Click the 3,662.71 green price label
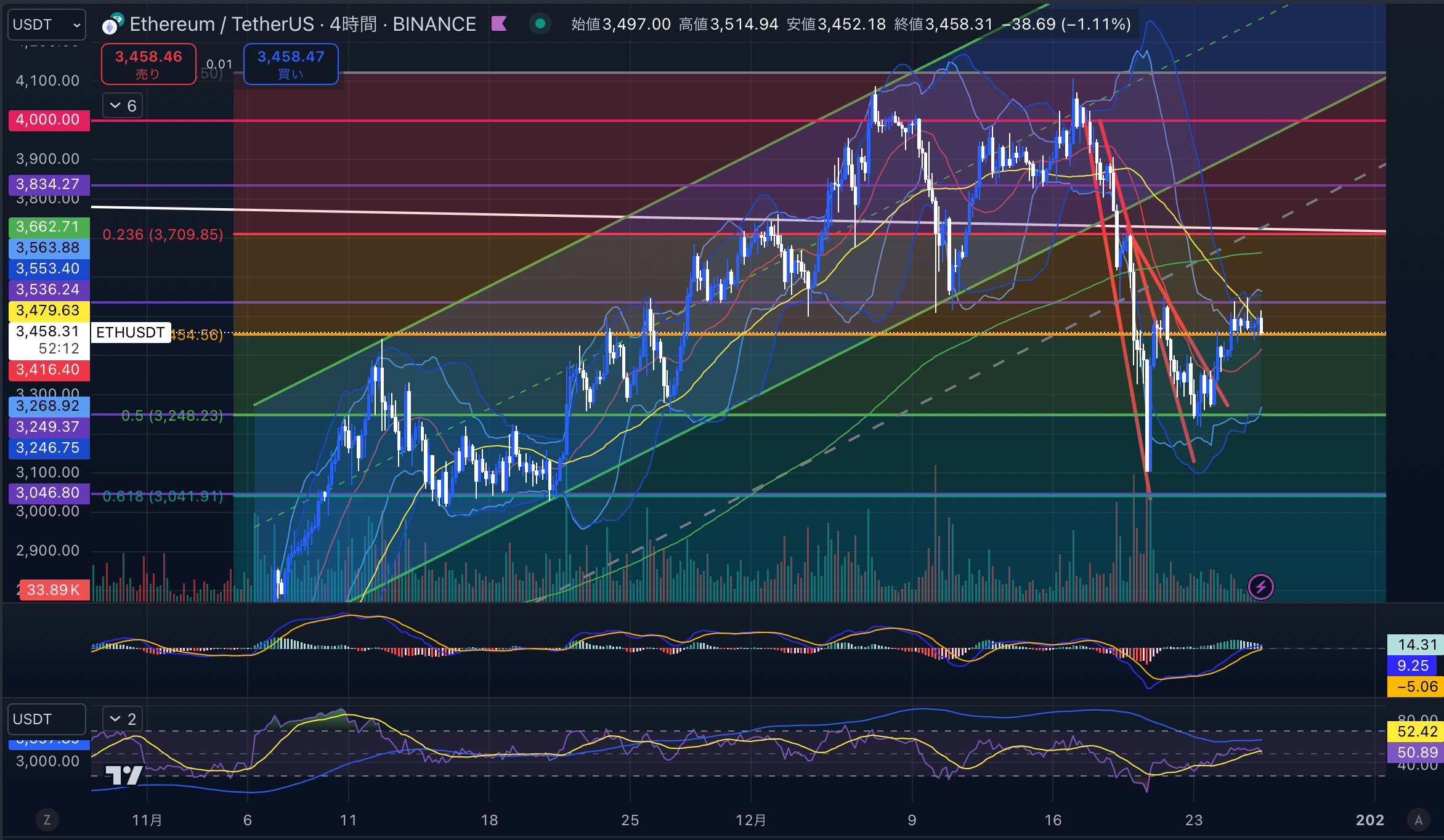 (x=49, y=227)
